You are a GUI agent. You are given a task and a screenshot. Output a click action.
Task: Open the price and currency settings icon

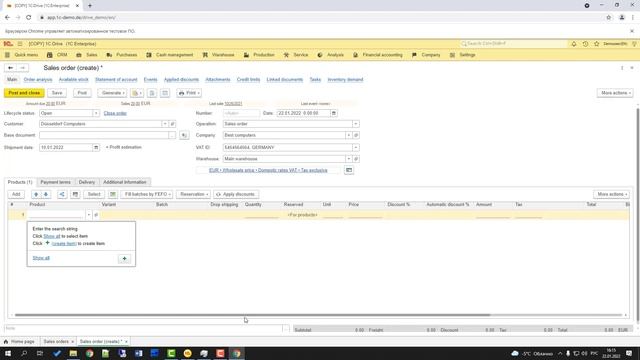(349, 170)
